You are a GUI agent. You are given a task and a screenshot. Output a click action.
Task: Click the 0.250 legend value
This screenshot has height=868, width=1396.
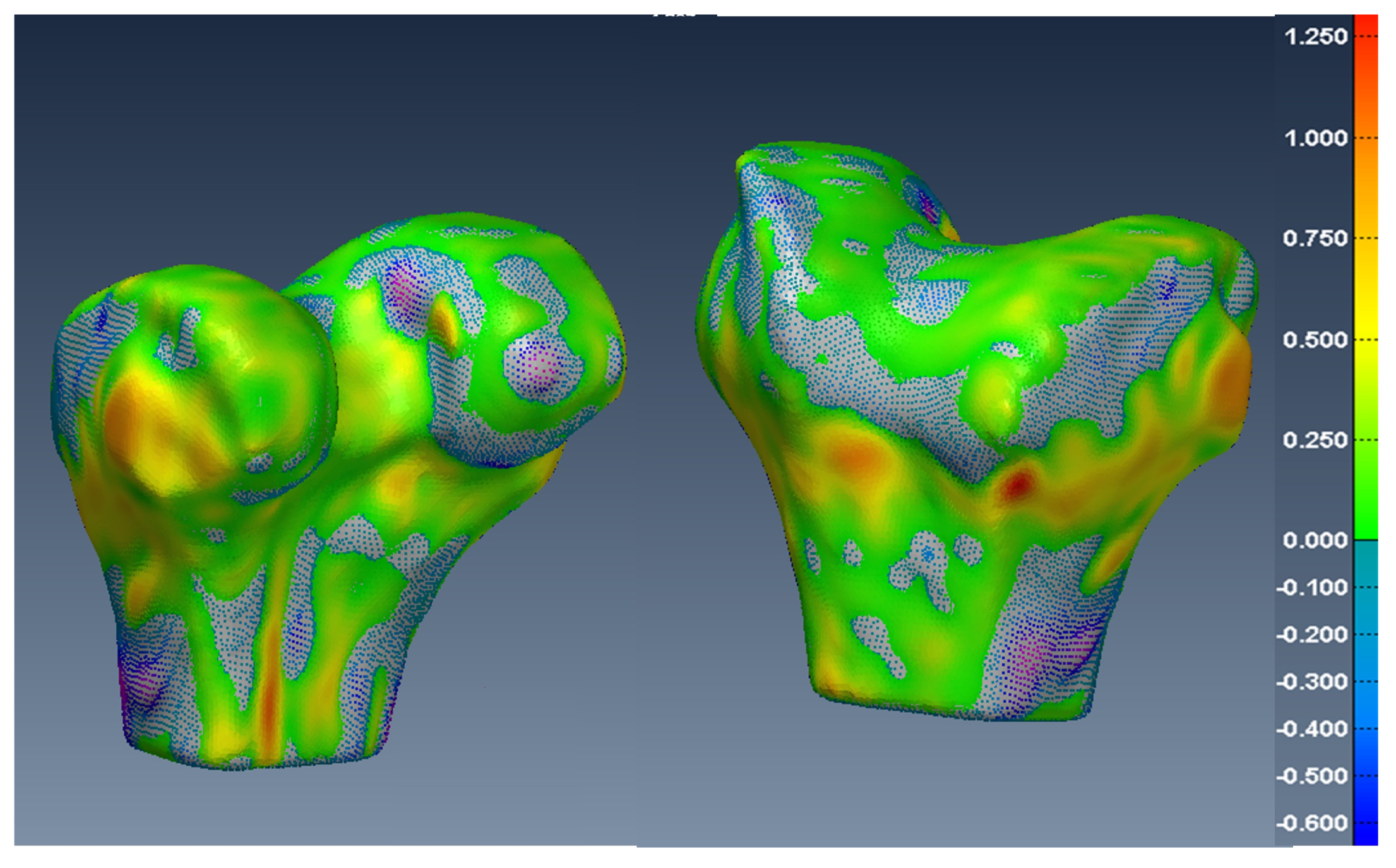(1315, 440)
